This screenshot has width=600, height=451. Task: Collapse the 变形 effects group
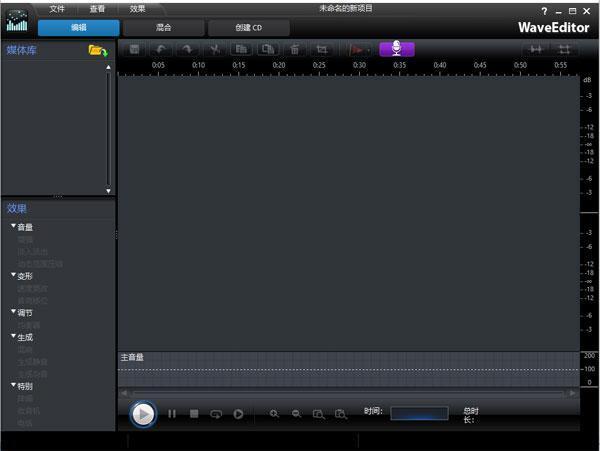13,275
